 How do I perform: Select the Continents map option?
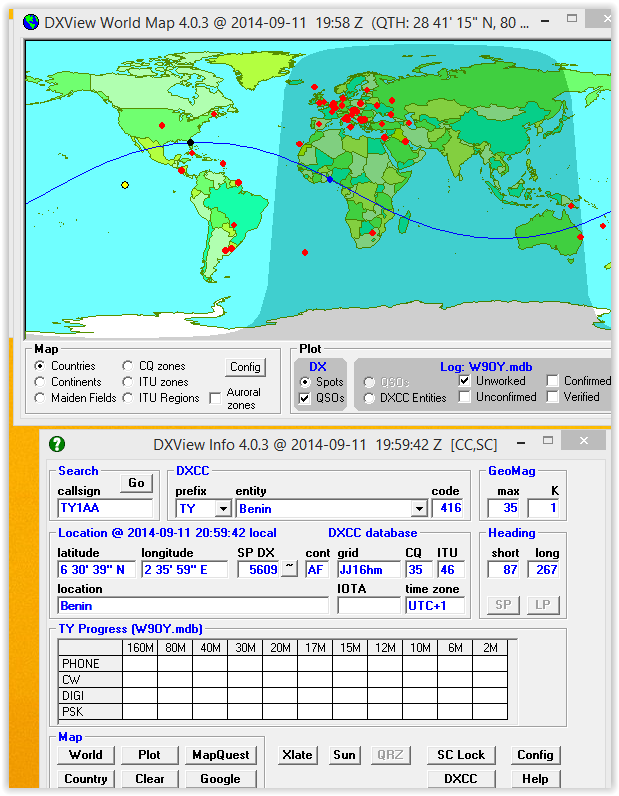point(40,382)
